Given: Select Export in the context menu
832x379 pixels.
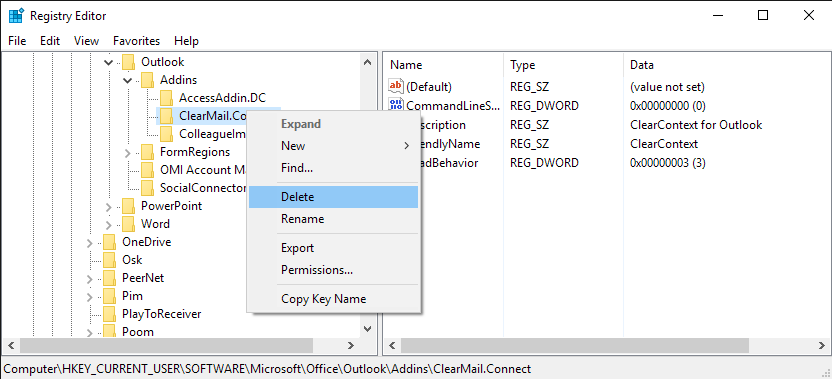Looking at the screenshot, I should pyautogui.click(x=333, y=248).
